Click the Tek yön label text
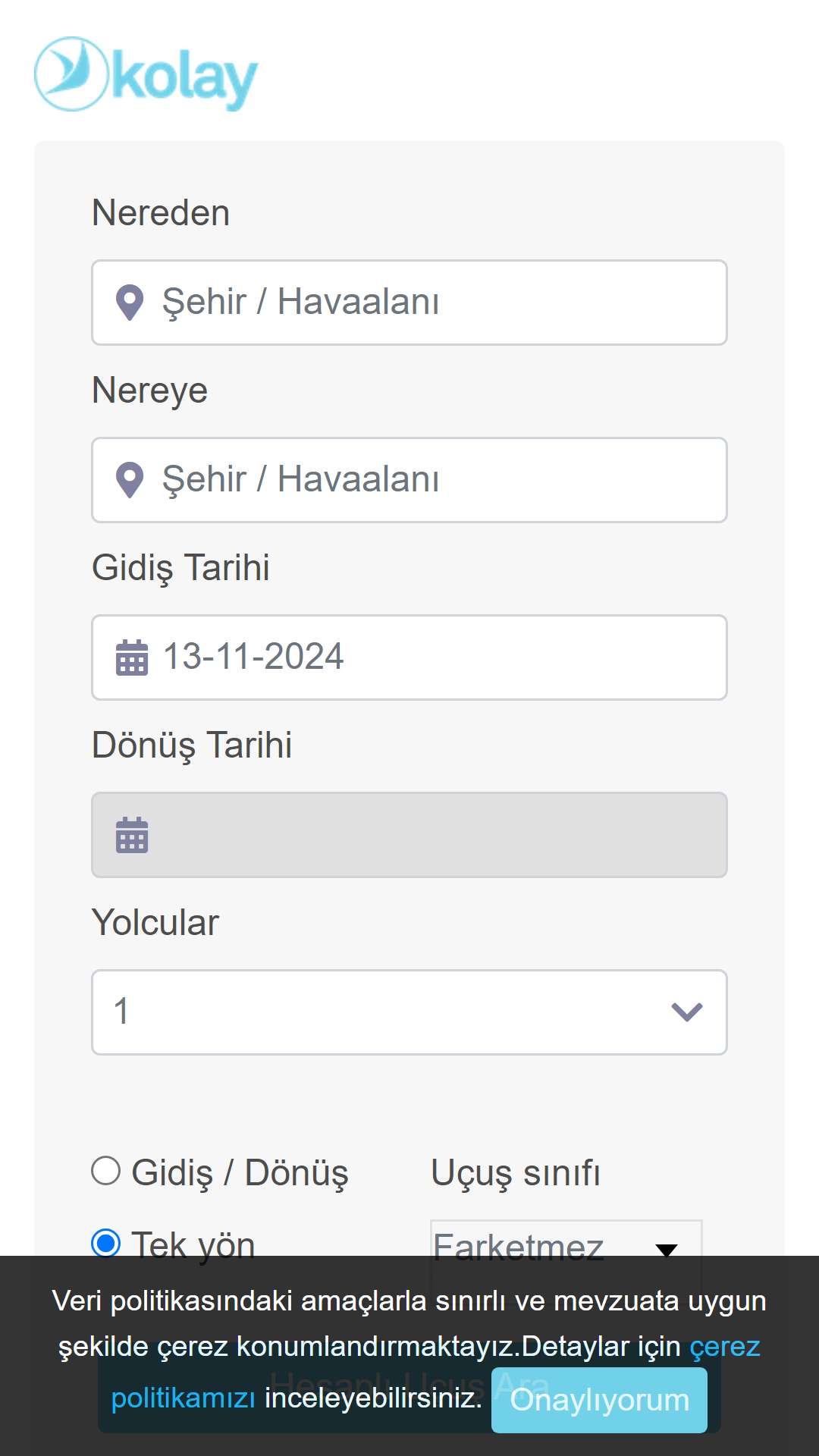The width and height of the screenshot is (819, 1456). [x=193, y=1245]
